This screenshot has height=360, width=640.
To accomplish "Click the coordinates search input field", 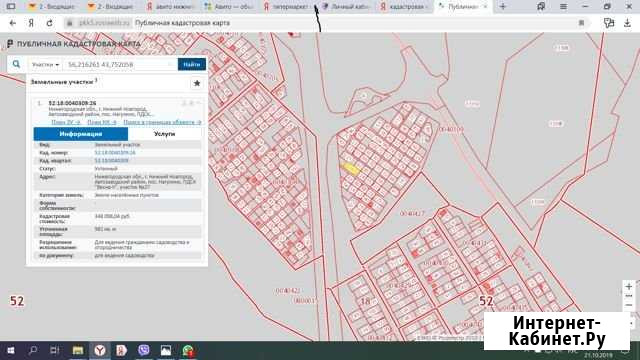I will [x=120, y=64].
